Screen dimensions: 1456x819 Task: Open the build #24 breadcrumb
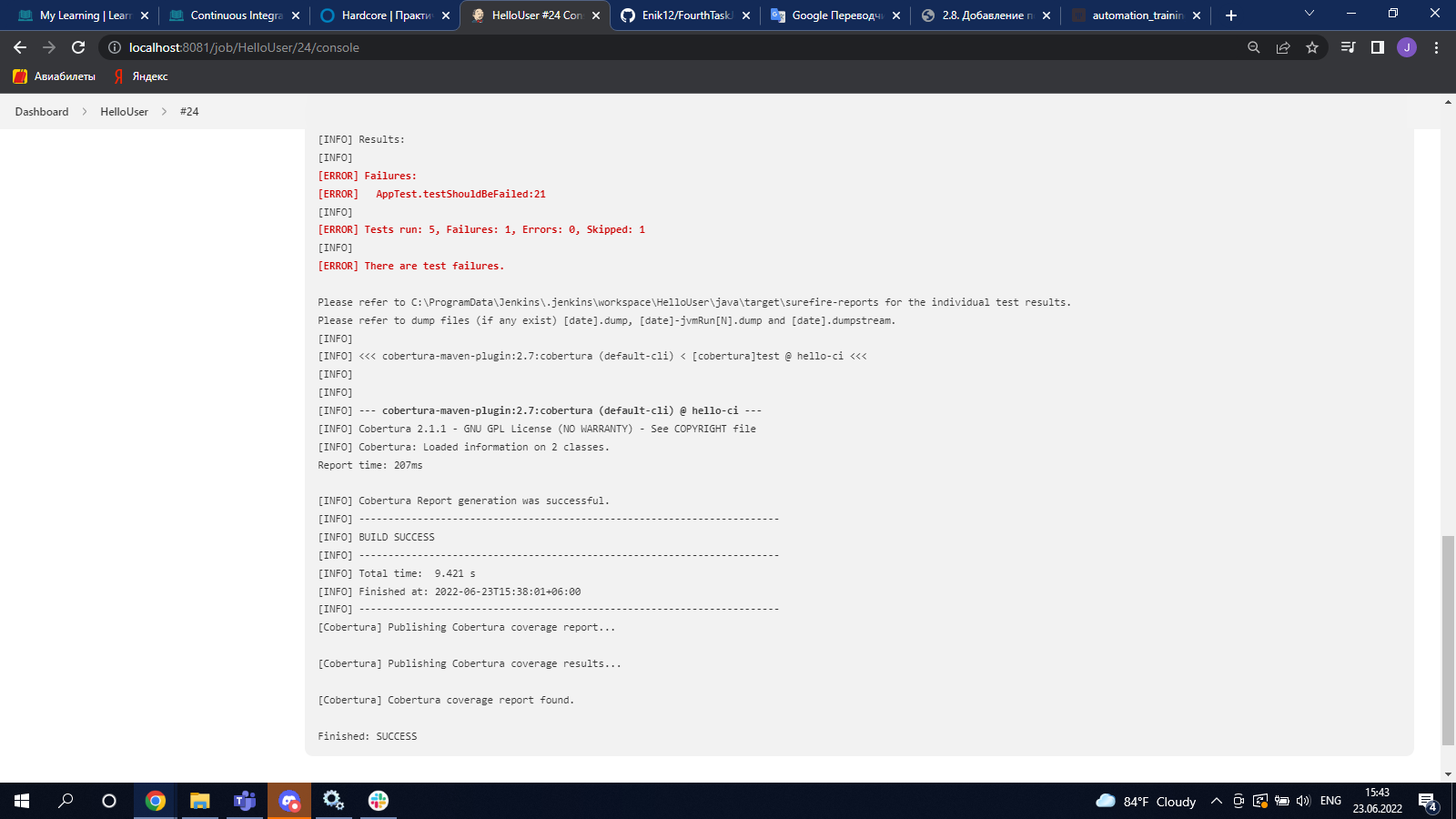tap(189, 112)
